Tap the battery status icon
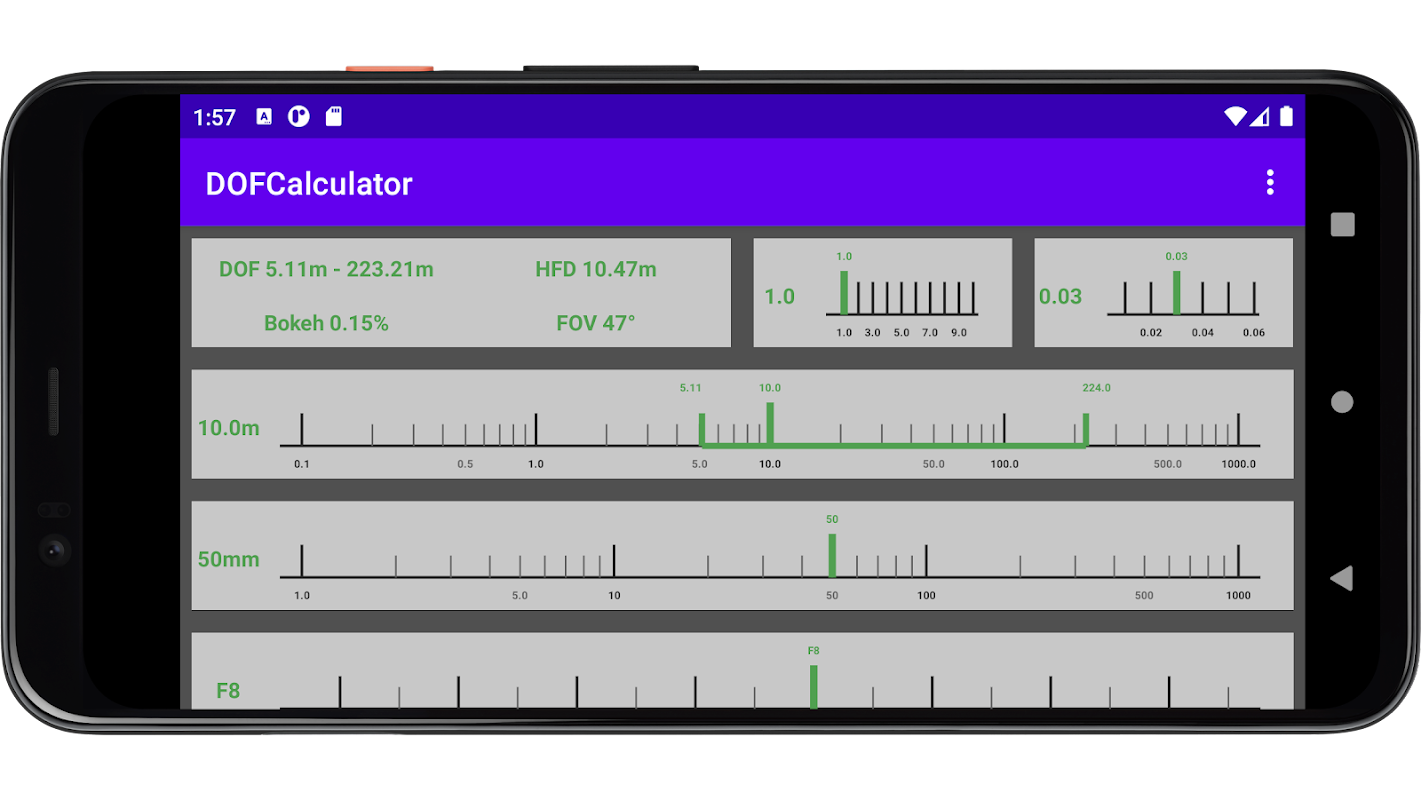The width and height of the screenshot is (1421, 800). pos(1286,117)
